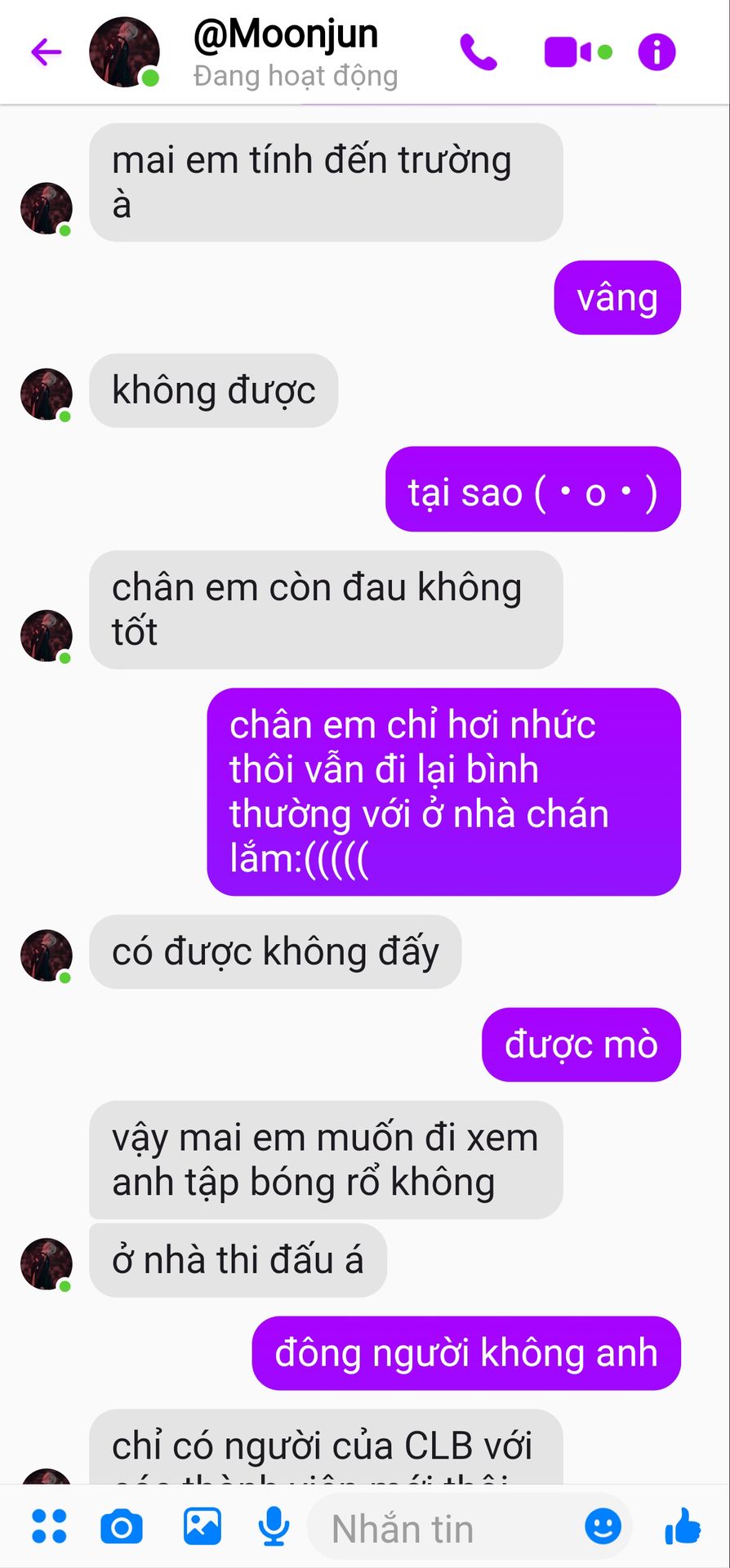Tap the 'được mò' sent message
Viewport: 730px width, 1568px height.
point(581,1045)
